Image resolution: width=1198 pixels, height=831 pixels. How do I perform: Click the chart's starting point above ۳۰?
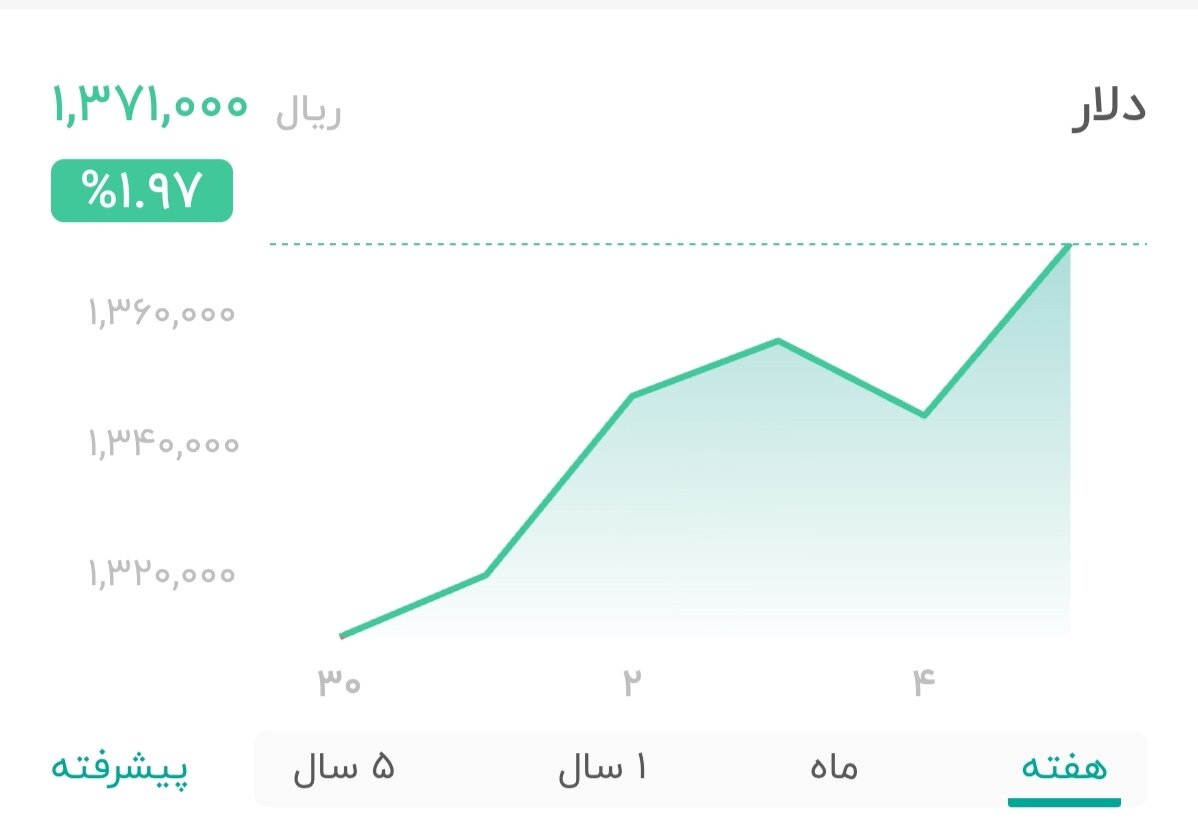point(342,633)
